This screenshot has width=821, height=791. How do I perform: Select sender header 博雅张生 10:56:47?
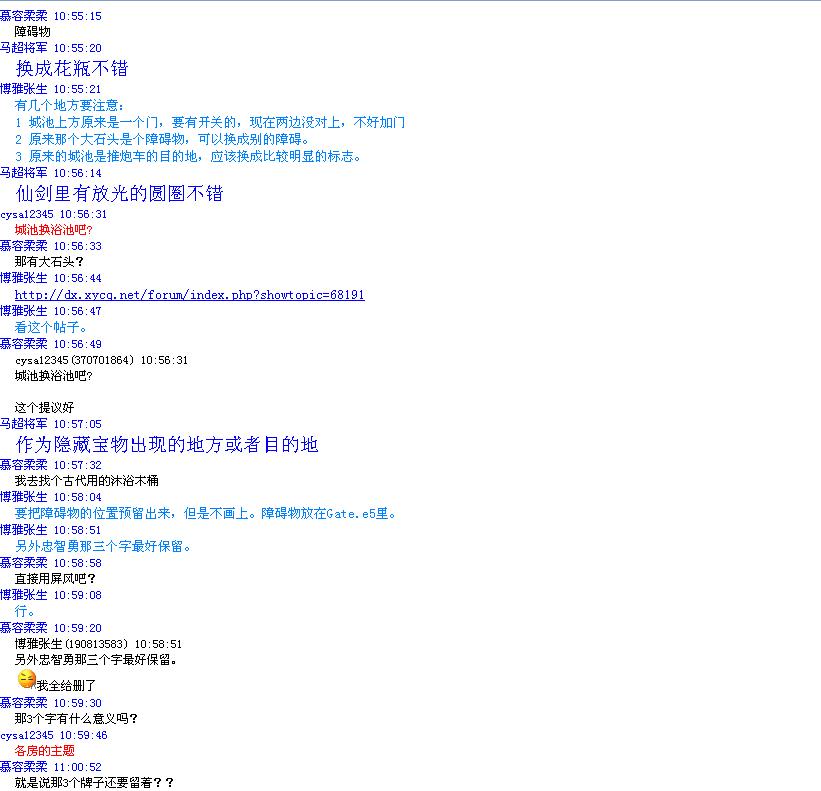coord(51,311)
